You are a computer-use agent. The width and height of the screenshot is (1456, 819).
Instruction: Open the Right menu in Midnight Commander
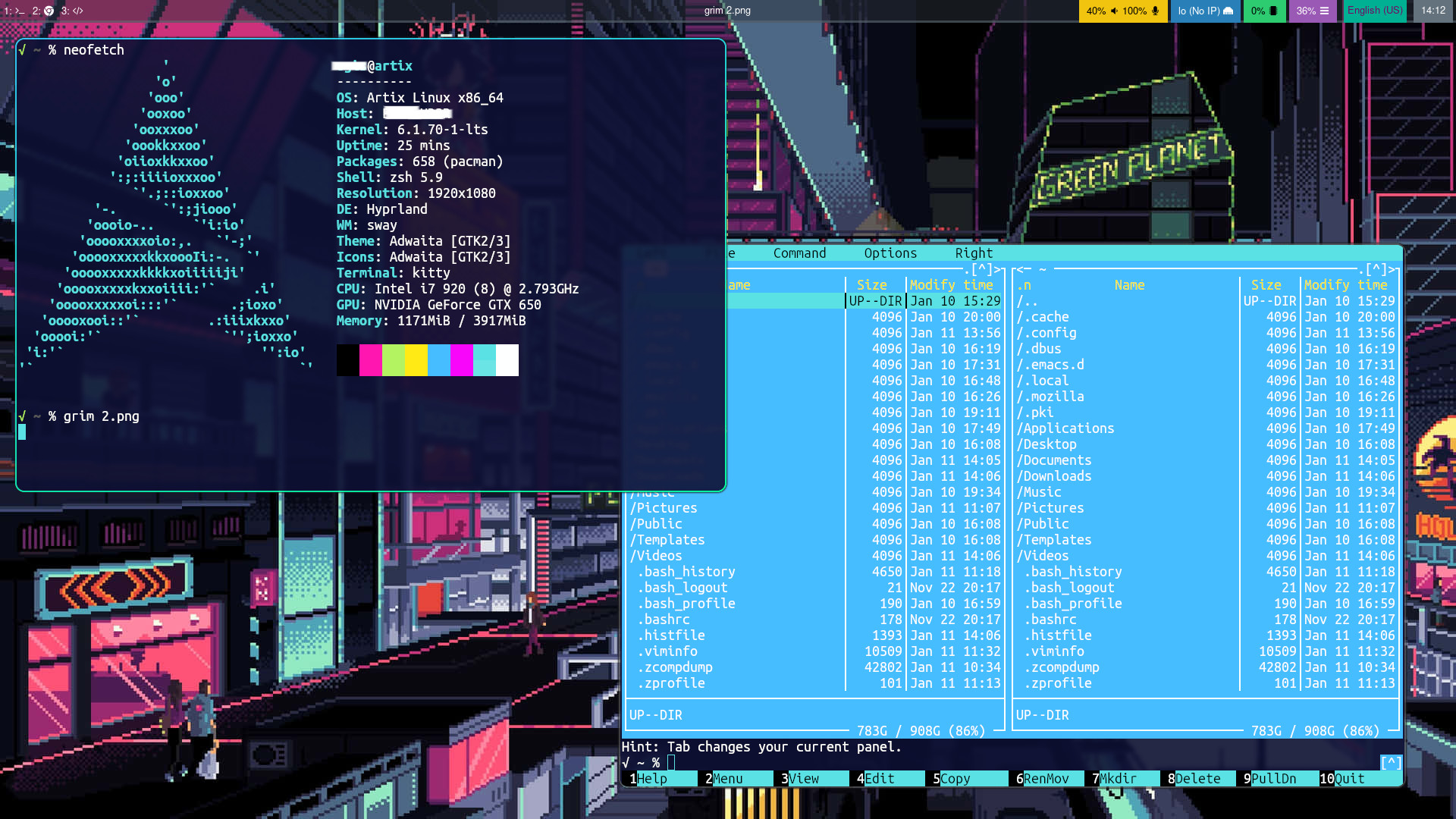(974, 253)
